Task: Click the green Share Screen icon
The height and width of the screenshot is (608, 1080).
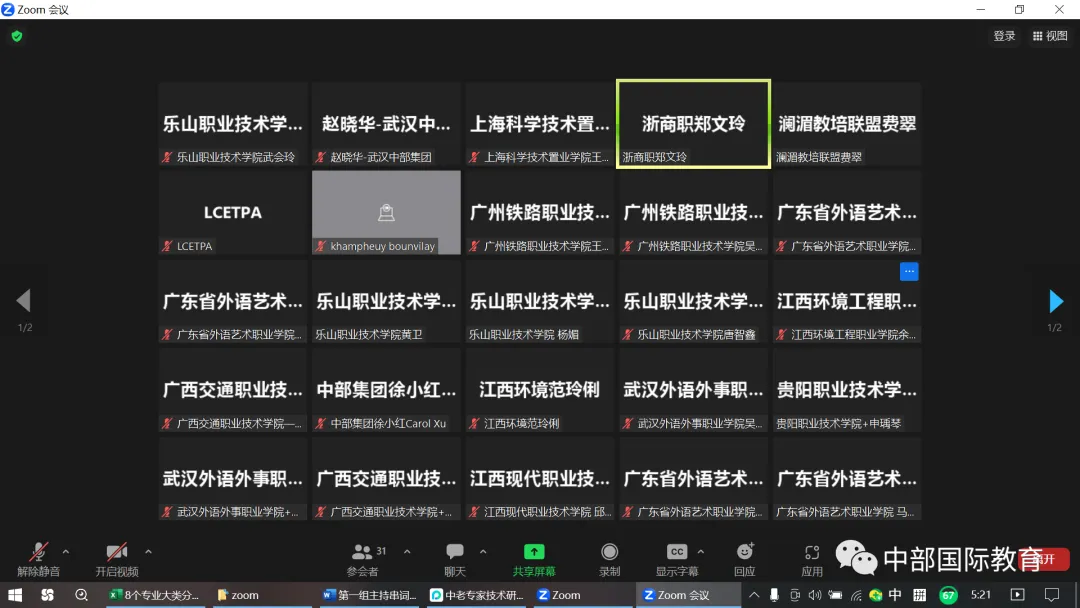Action: (534, 551)
